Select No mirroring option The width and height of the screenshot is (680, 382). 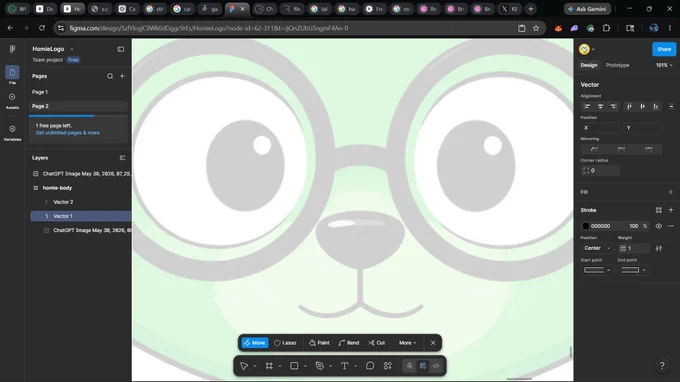click(x=594, y=149)
